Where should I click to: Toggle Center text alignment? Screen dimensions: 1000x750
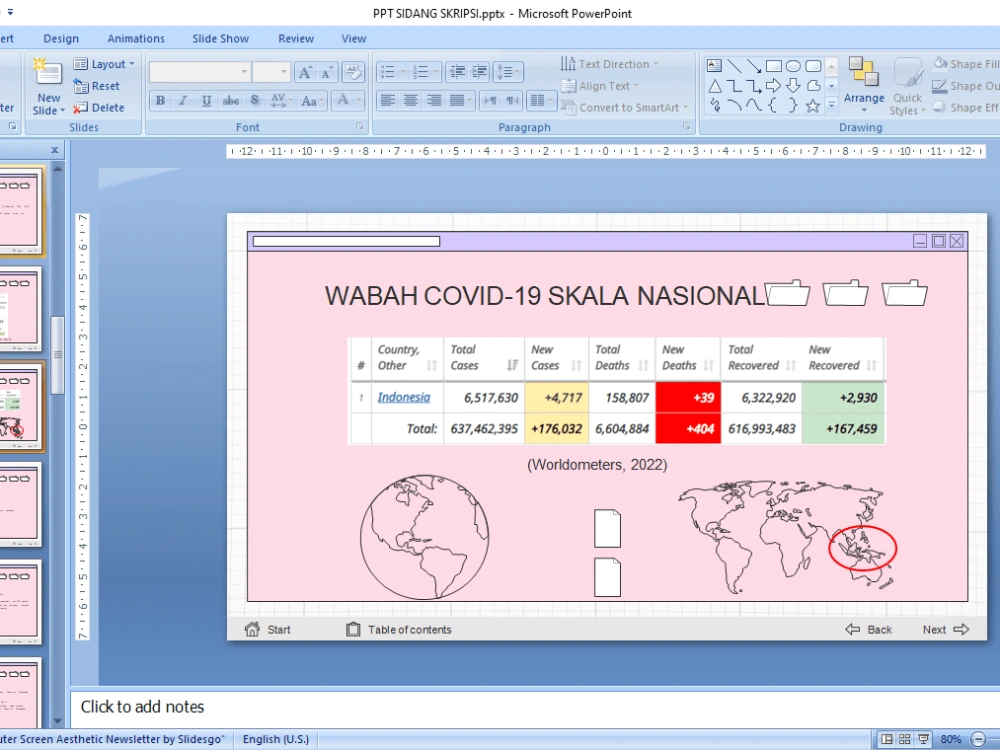pyautogui.click(x=411, y=100)
